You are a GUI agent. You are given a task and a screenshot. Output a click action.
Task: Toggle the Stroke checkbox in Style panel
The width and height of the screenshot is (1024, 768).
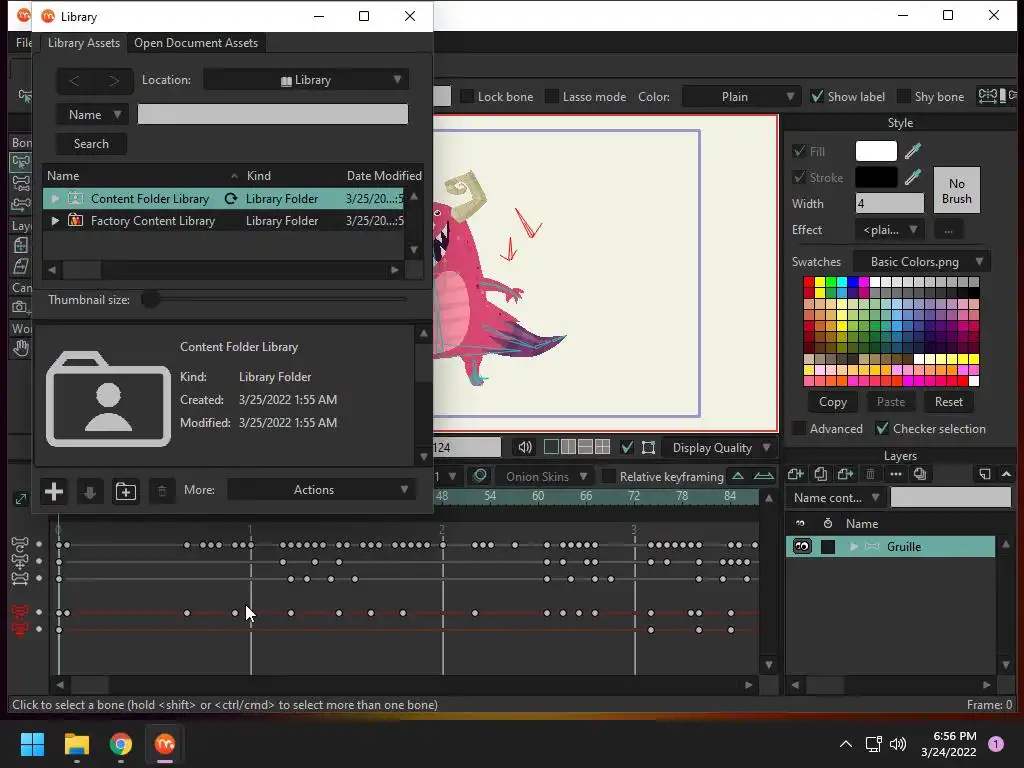tap(799, 178)
